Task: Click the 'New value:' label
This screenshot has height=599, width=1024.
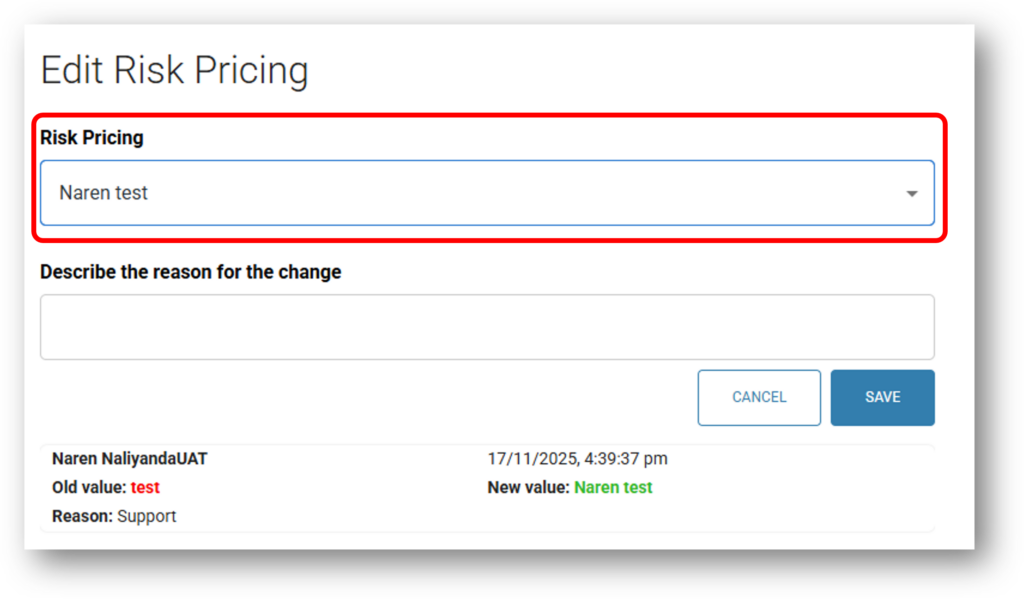Action: click(528, 488)
